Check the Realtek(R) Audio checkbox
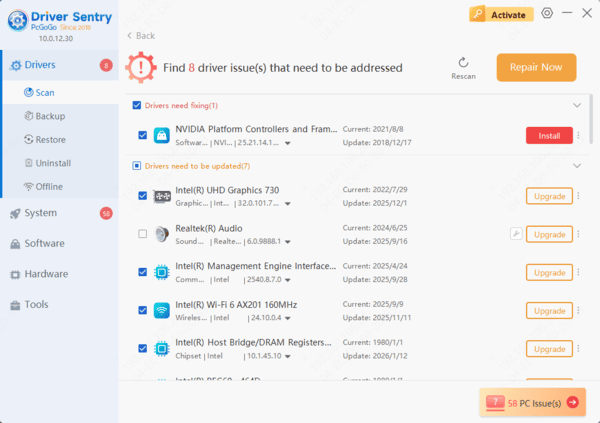Image resolution: width=600 pixels, height=423 pixels. [x=142, y=234]
